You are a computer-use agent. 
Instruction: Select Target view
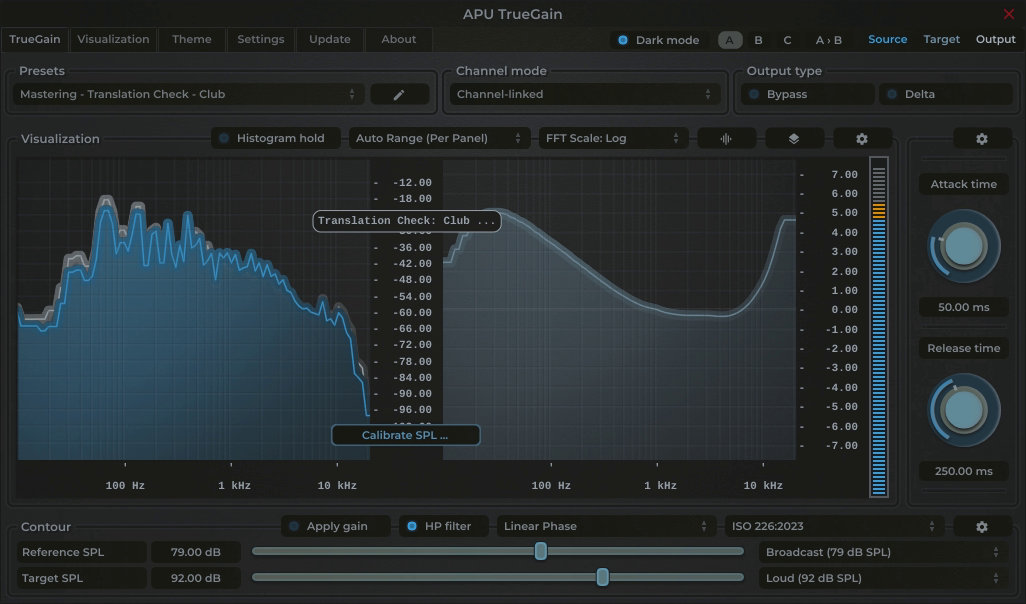(942, 39)
